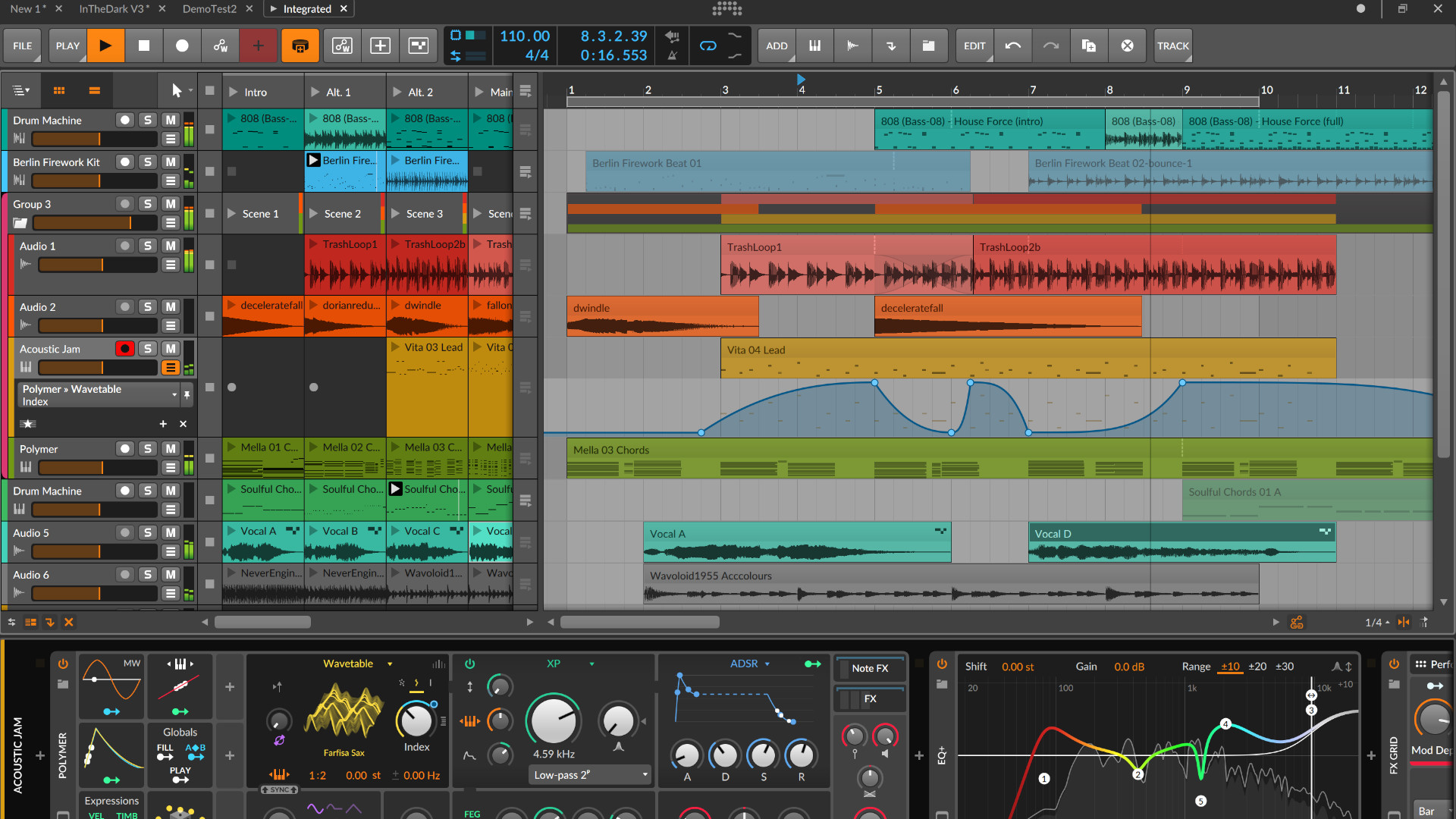The width and height of the screenshot is (1456, 819).
Task: Mute the Berlin Firework Kit track
Action: point(171,162)
